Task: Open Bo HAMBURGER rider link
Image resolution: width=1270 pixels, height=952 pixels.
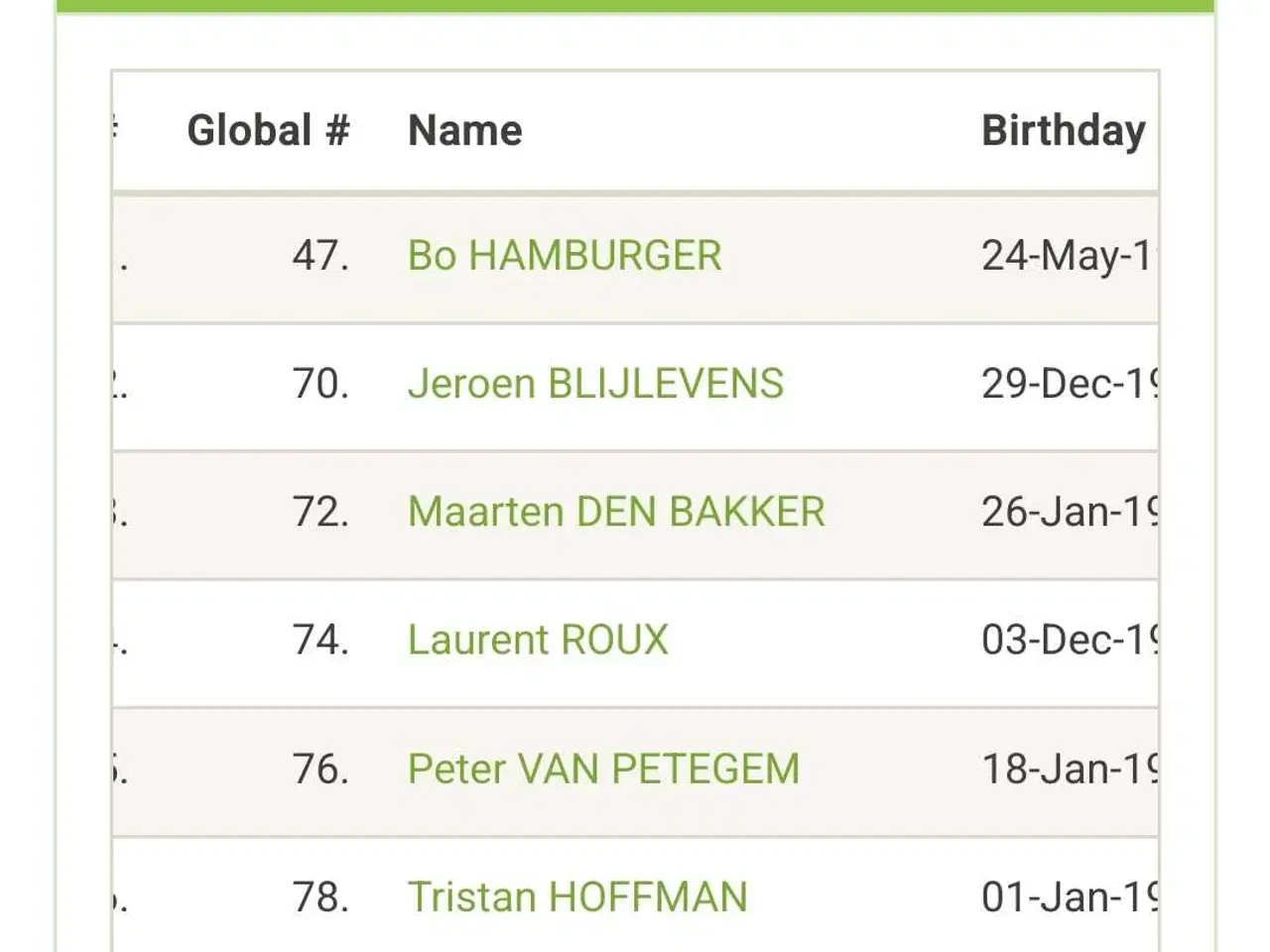Action: (x=564, y=256)
